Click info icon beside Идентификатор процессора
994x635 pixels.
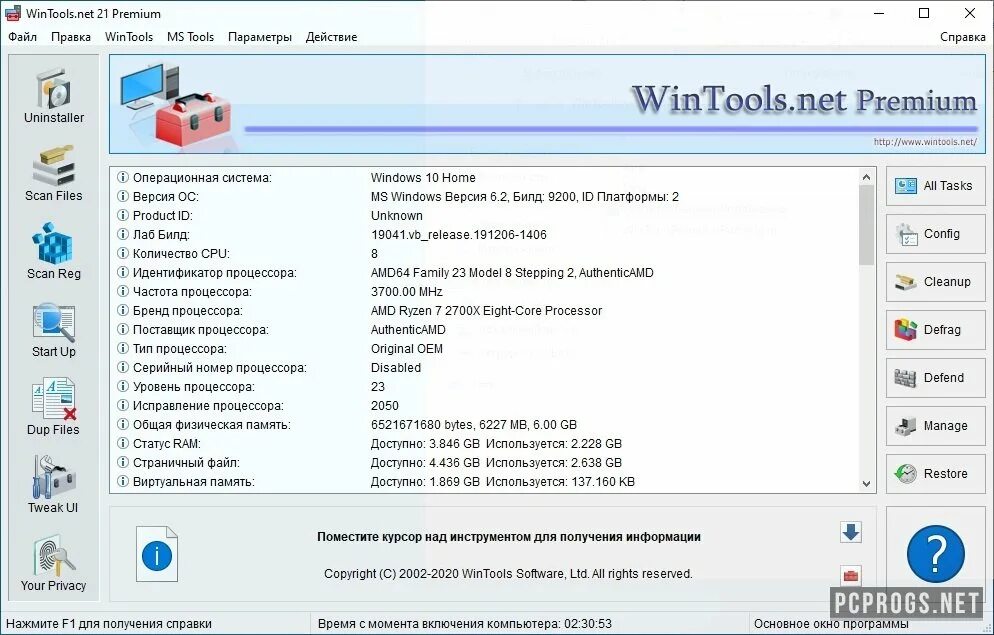[123, 273]
